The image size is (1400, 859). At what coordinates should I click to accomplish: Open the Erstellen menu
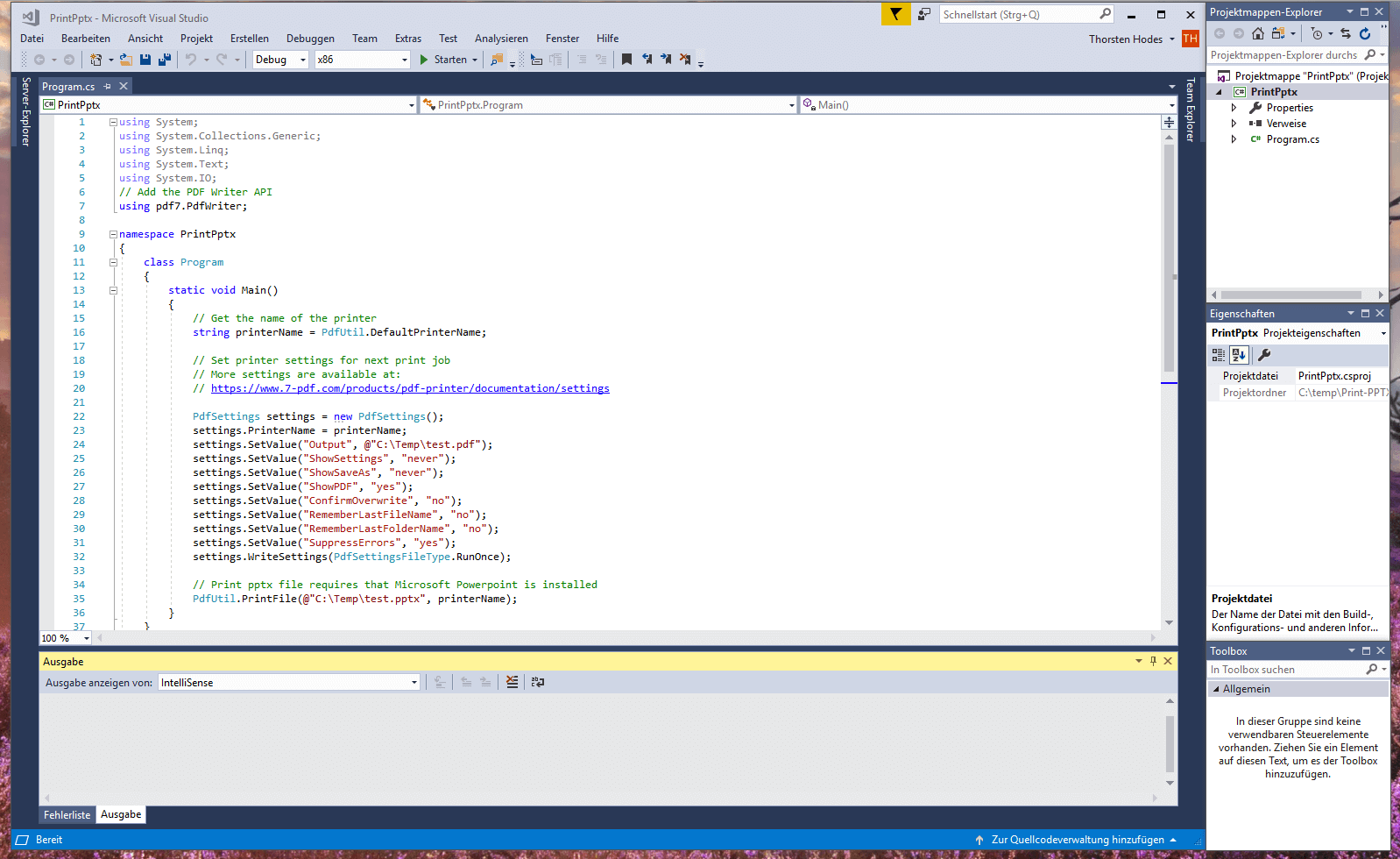pyautogui.click(x=250, y=39)
